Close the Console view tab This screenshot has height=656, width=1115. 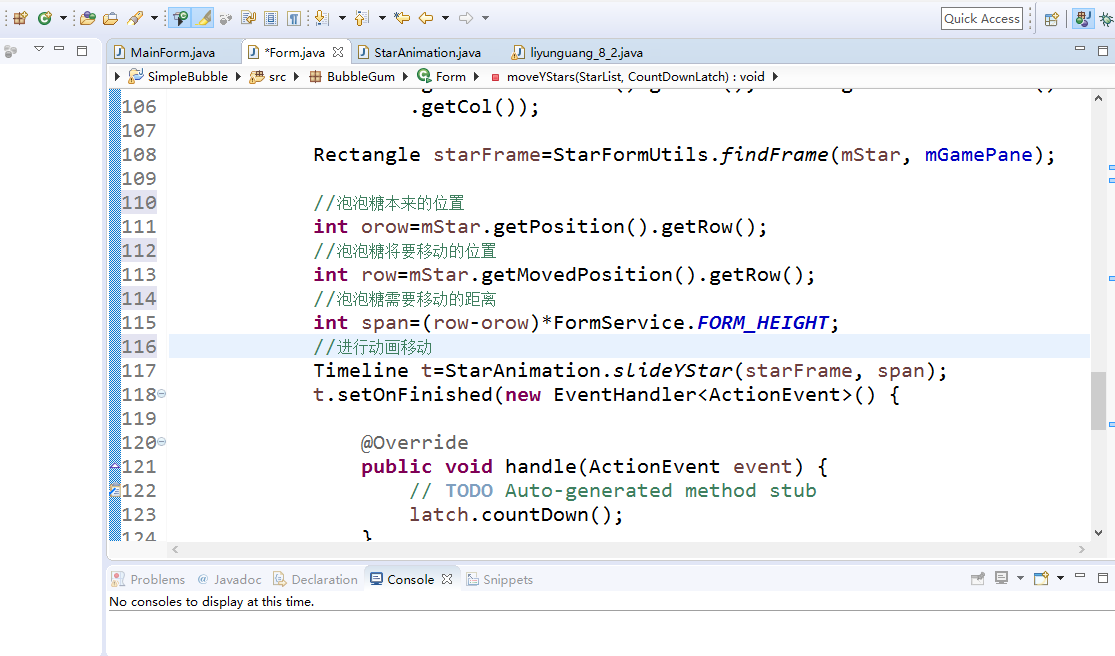click(447, 579)
